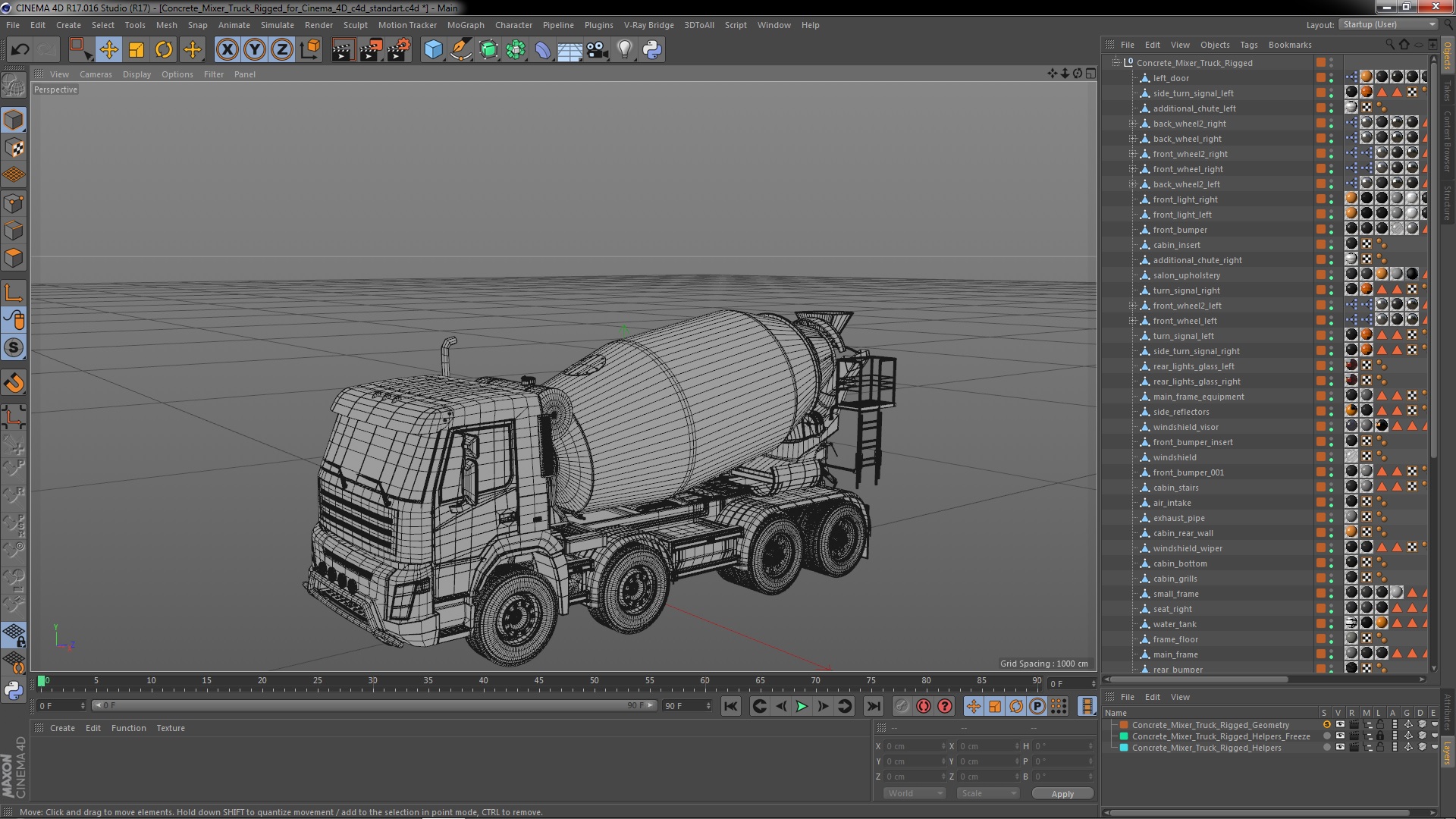Click the Texture button in bottom toolbar
1456x819 pixels.
point(170,727)
